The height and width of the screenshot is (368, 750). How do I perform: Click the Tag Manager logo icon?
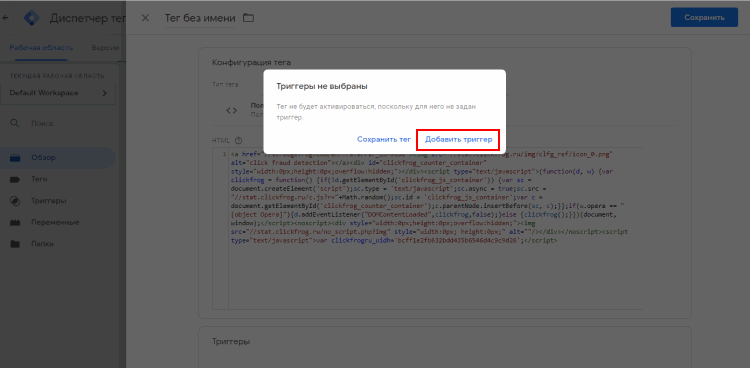coord(33,18)
